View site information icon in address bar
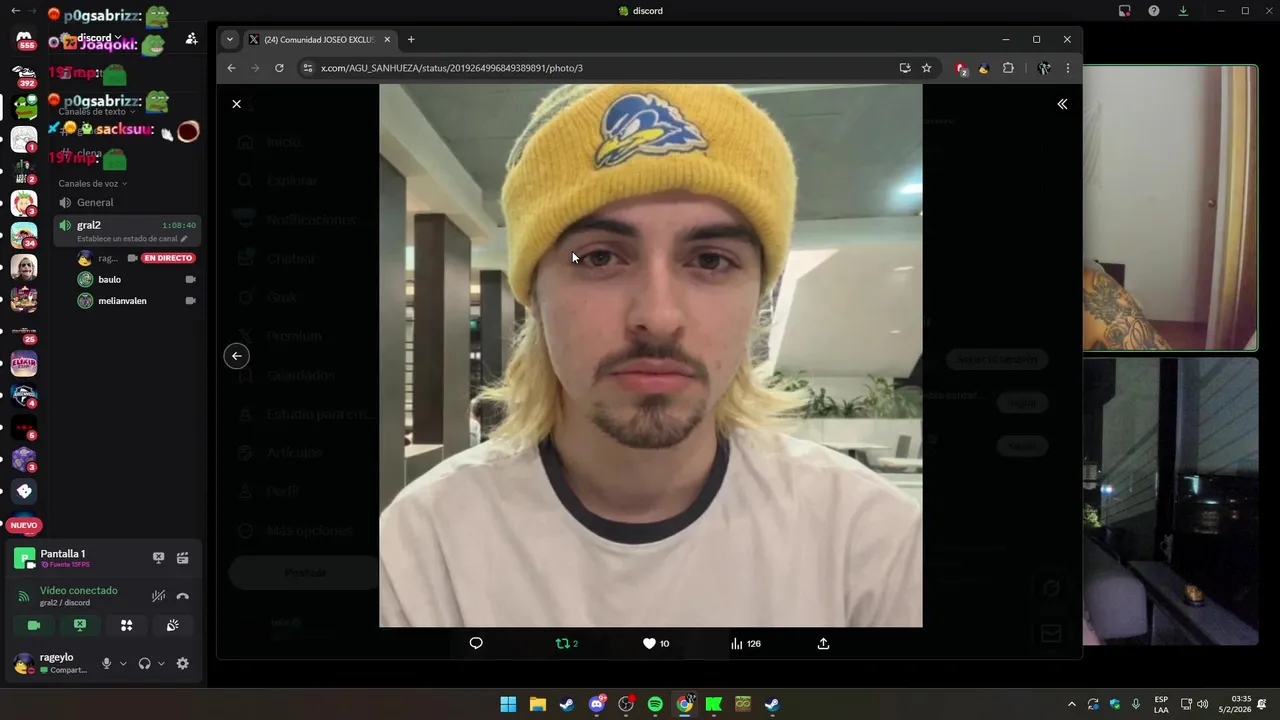This screenshot has width=1280, height=720. pyautogui.click(x=308, y=68)
